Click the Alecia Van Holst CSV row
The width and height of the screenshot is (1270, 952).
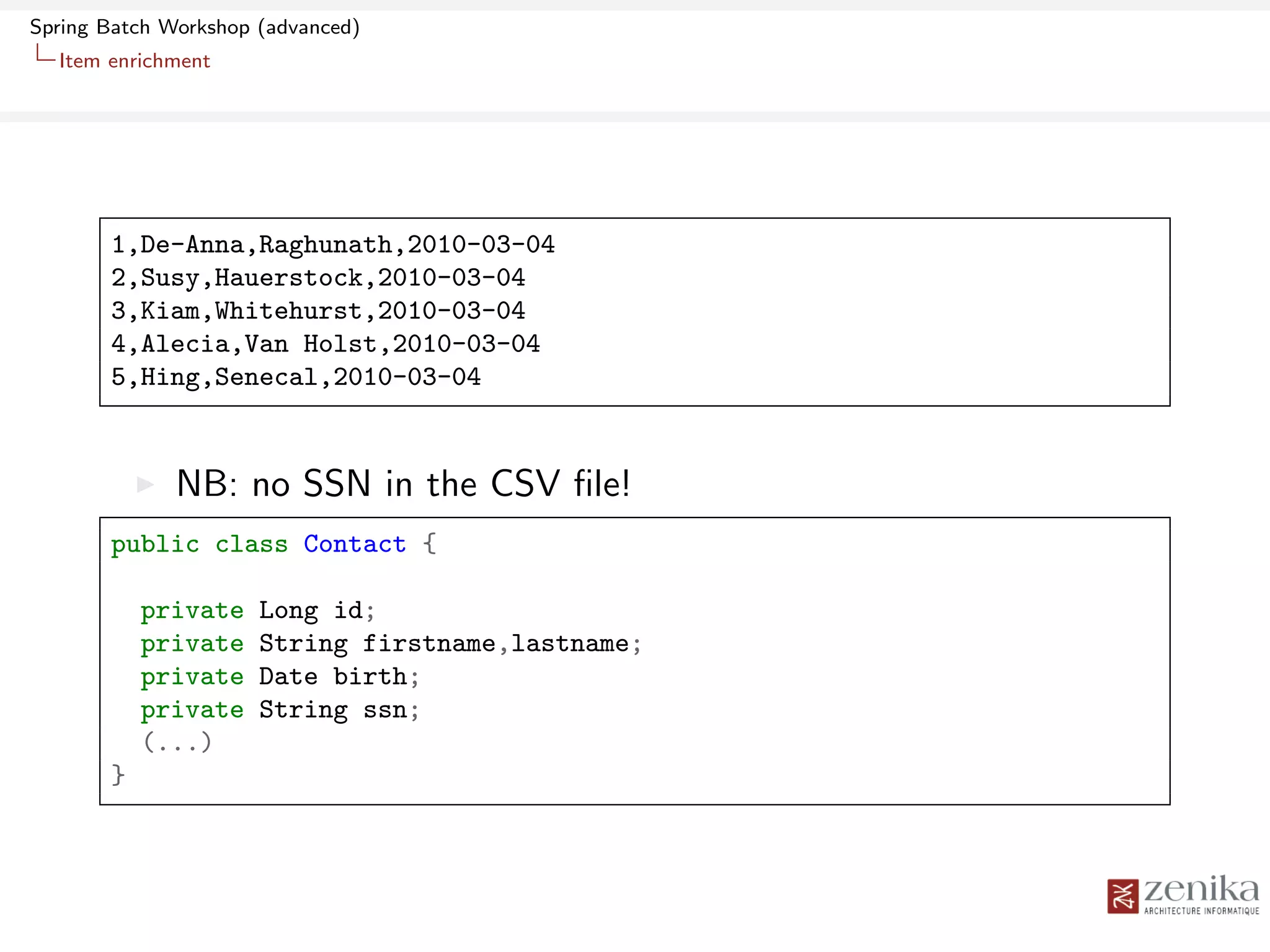[325, 344]
